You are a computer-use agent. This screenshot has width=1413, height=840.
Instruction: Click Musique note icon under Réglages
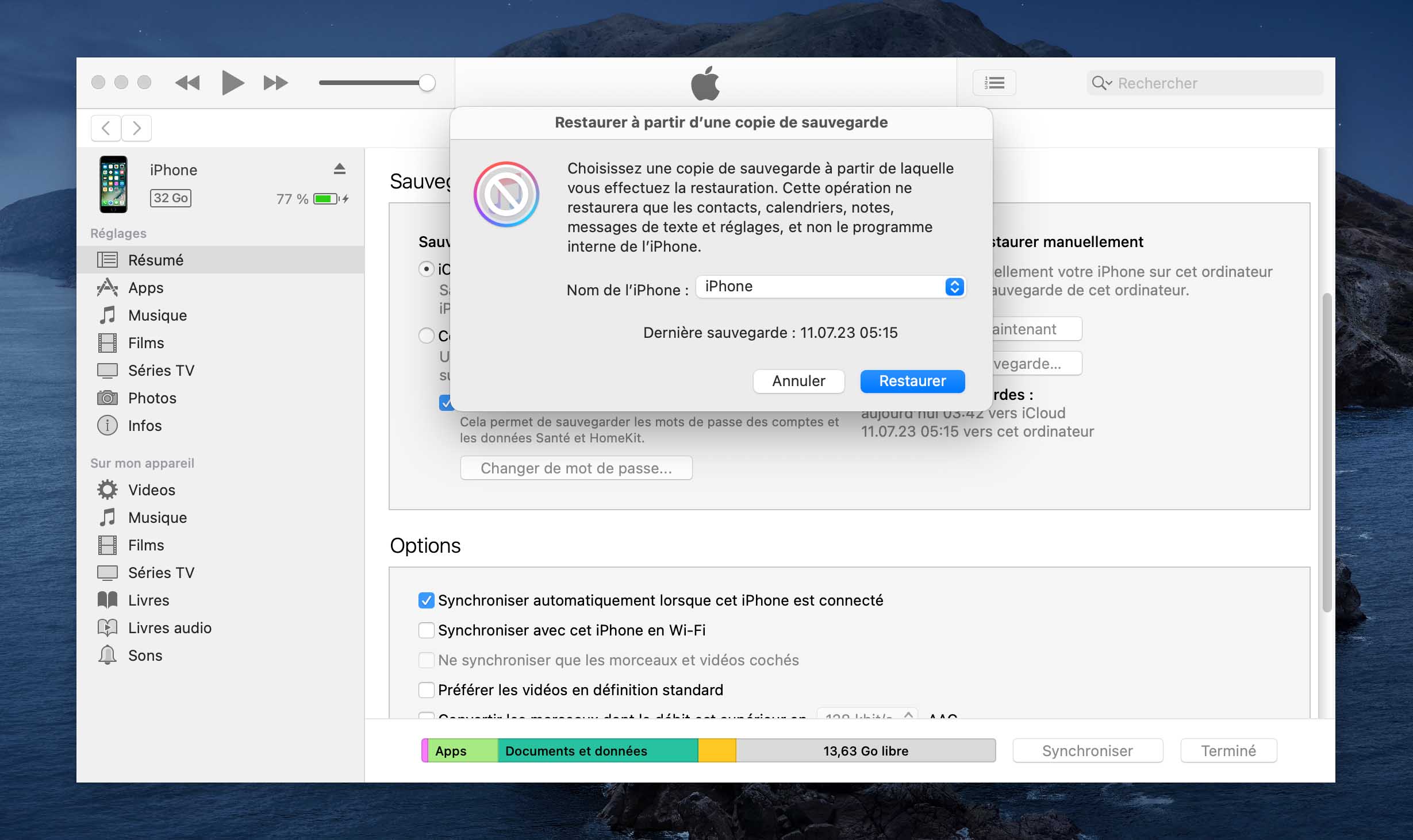(107, 315)
